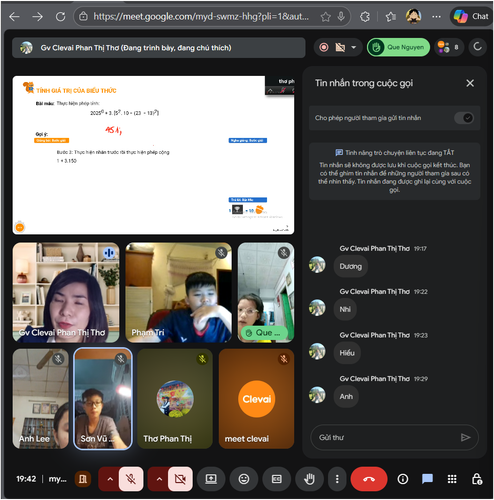Click the orange icon at slide bottom-left

click(x=20, y=227)
